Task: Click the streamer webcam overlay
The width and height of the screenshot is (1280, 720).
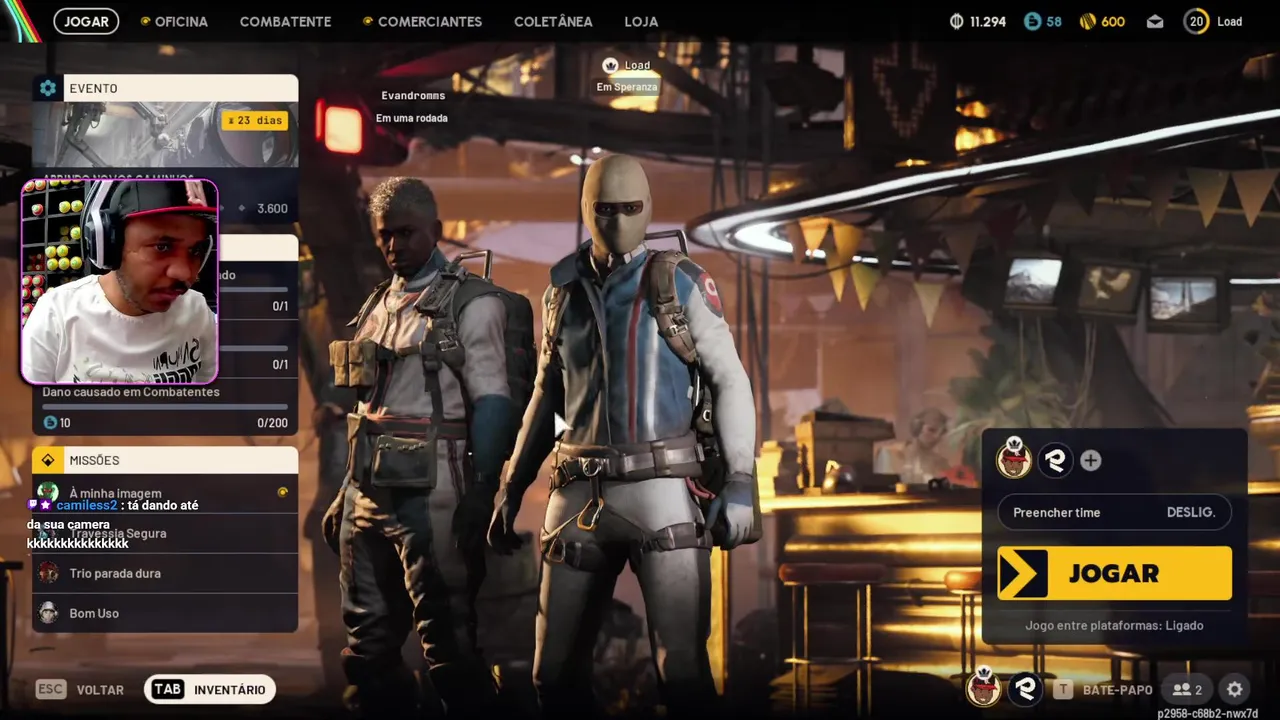Action: [120, 282]
